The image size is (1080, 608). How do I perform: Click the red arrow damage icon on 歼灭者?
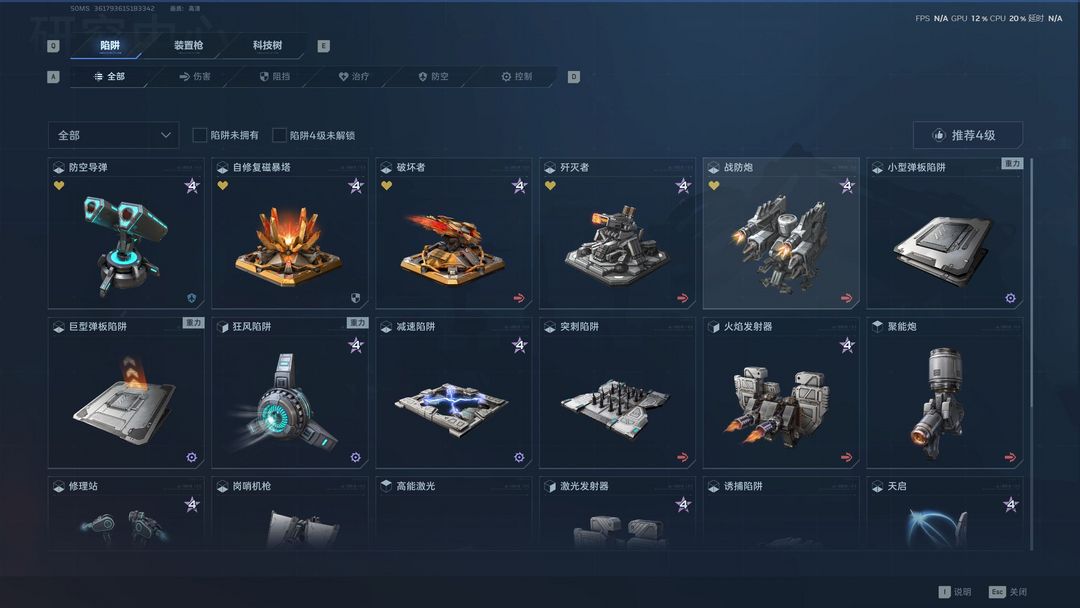683,298
